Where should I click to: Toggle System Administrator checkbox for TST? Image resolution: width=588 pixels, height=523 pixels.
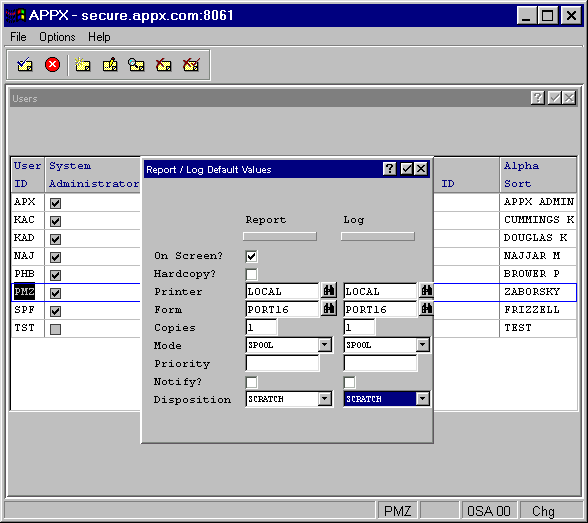click(x=56, y=329)
